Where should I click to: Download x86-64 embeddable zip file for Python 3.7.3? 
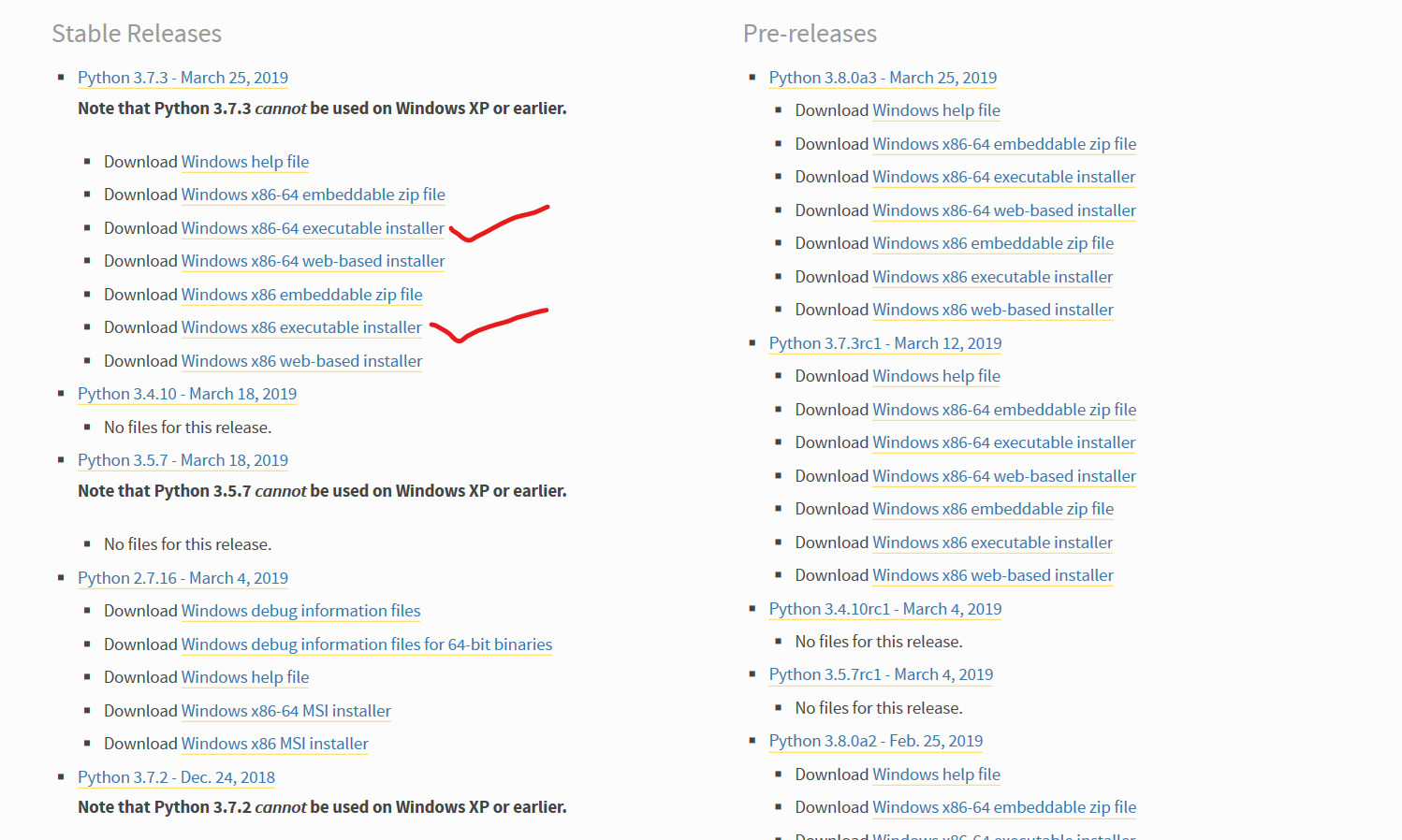coord(314,195)
